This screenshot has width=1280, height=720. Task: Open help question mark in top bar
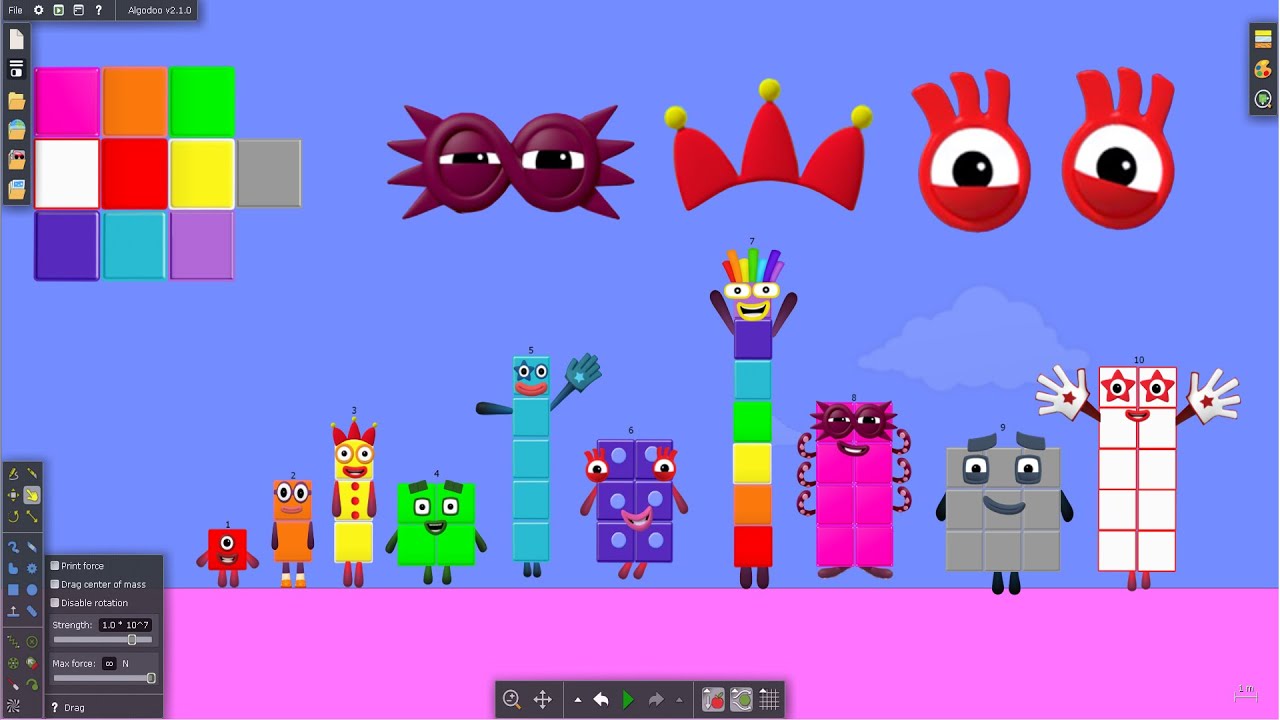[98, 10]
